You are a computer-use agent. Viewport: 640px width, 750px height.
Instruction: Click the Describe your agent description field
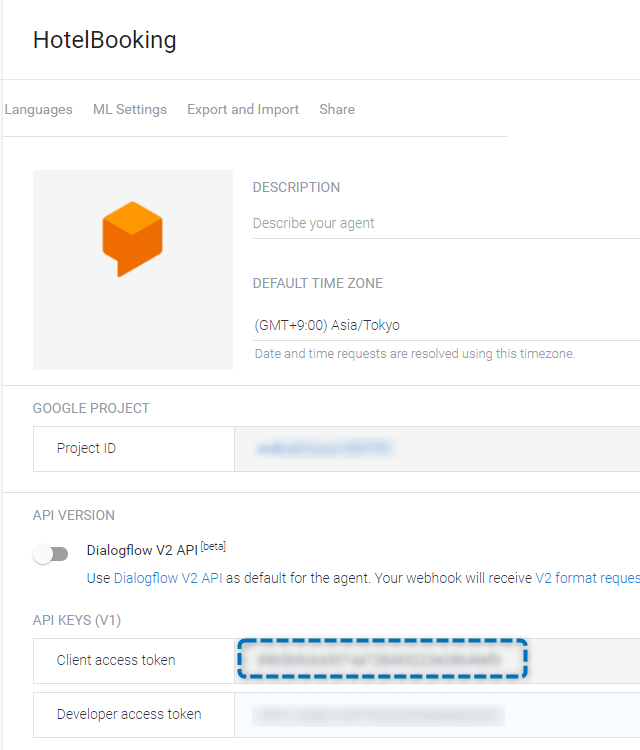click(446, 223)
